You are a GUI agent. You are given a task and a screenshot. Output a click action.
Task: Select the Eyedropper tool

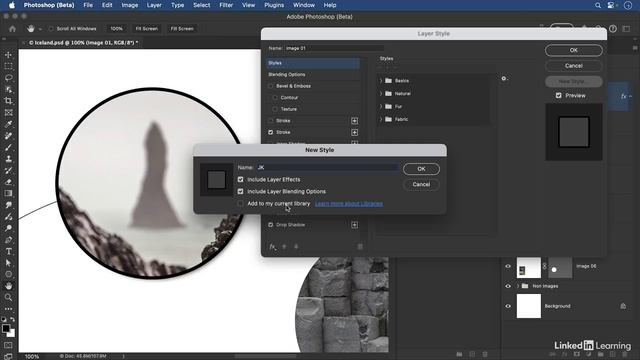point(8,124)
